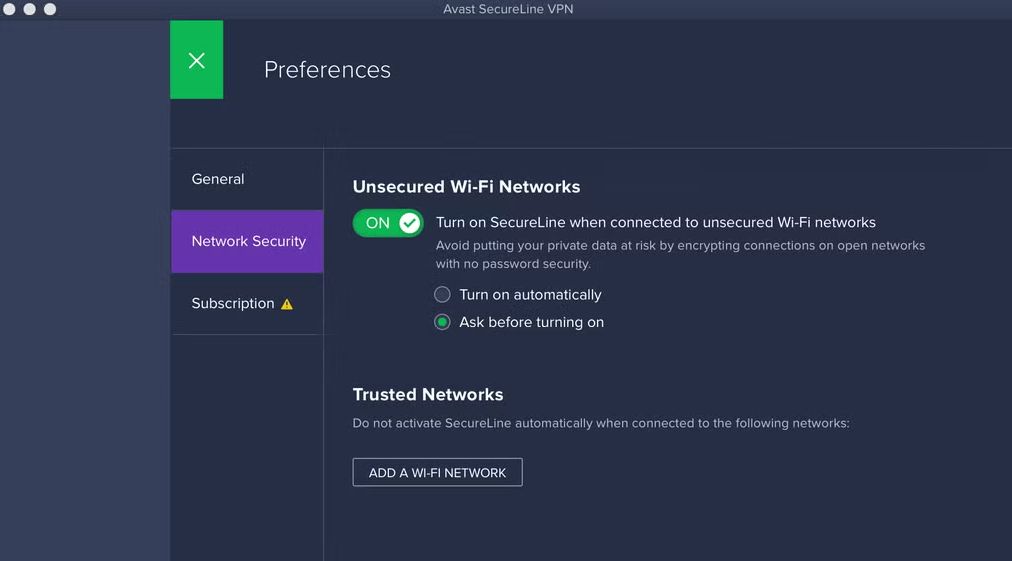The height and width of the screenshot is (561, 1012).
Task: Click the Unsecured Wi-Fi Networks heading
Action: 466,187
